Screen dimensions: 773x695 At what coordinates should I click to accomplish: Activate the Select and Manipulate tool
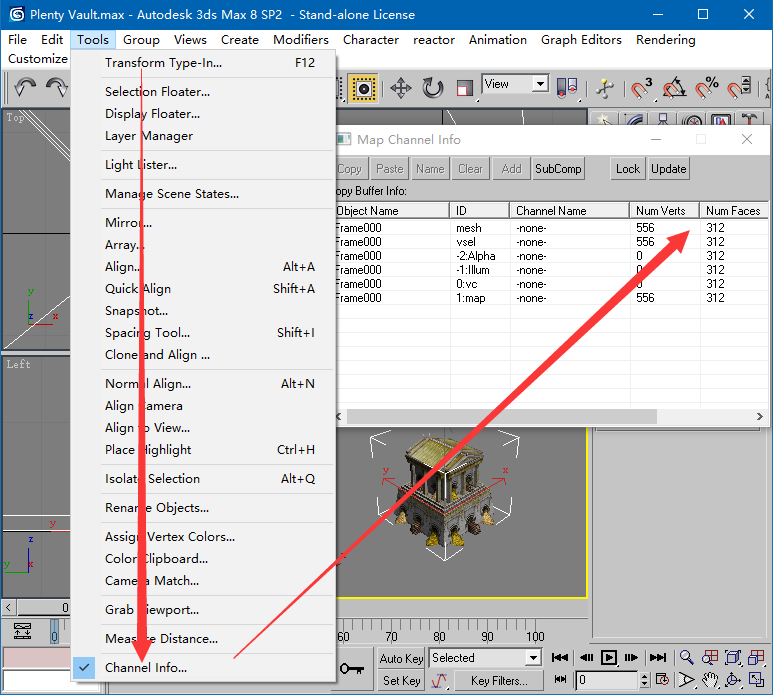(x=604, y=89)
